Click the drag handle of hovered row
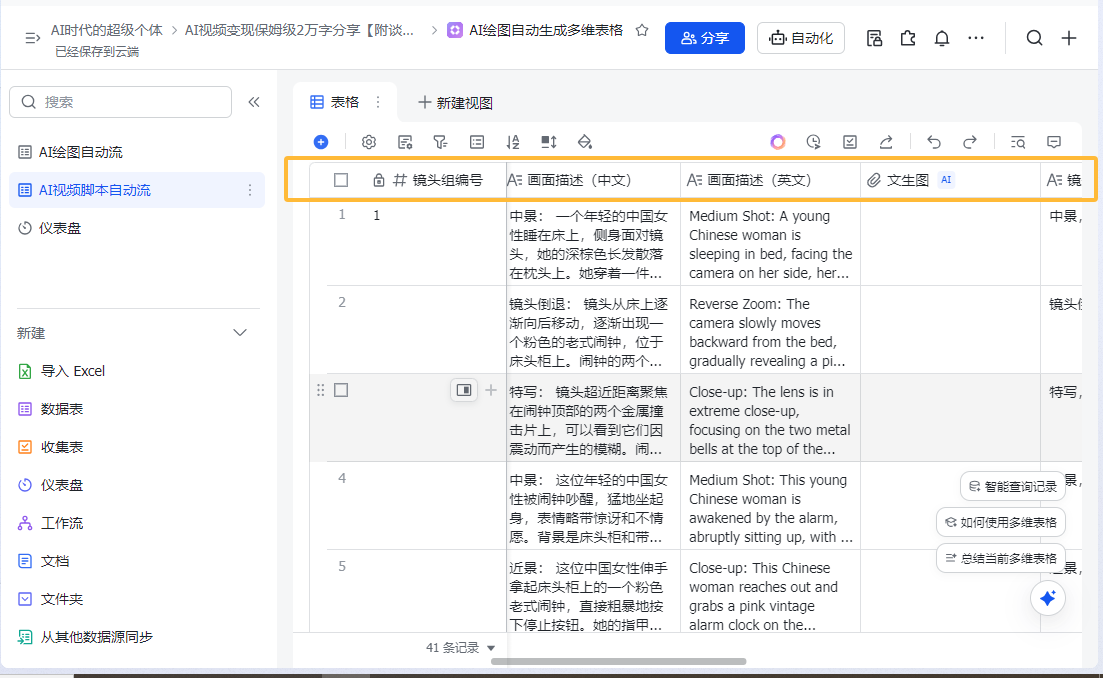 click(321, 390)
